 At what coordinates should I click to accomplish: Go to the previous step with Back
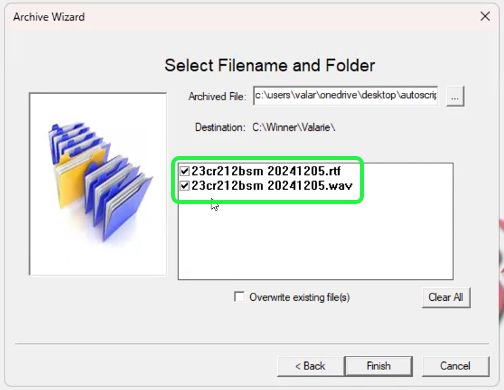(310, 366)
